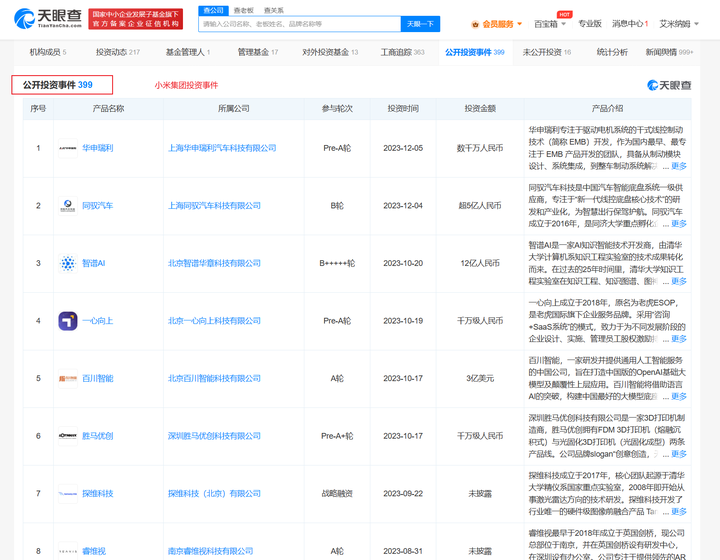The height and width of the screenshot is (560, 720).
Task: Open the 睿维视 product link
Action: point(94,551)
